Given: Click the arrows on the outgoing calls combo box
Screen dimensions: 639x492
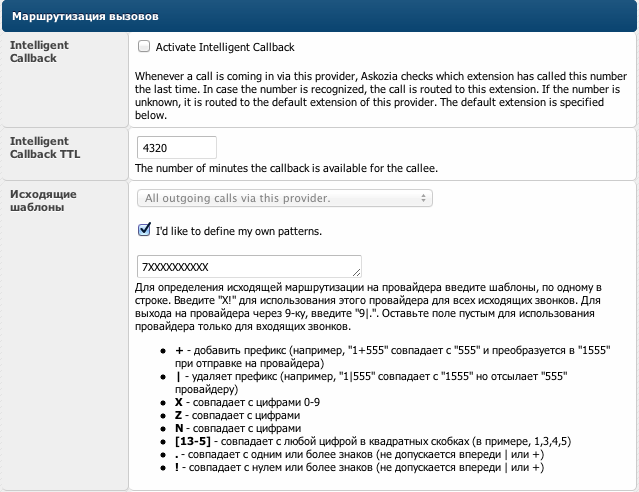Looking at the screenshot, I should point(426,198).
